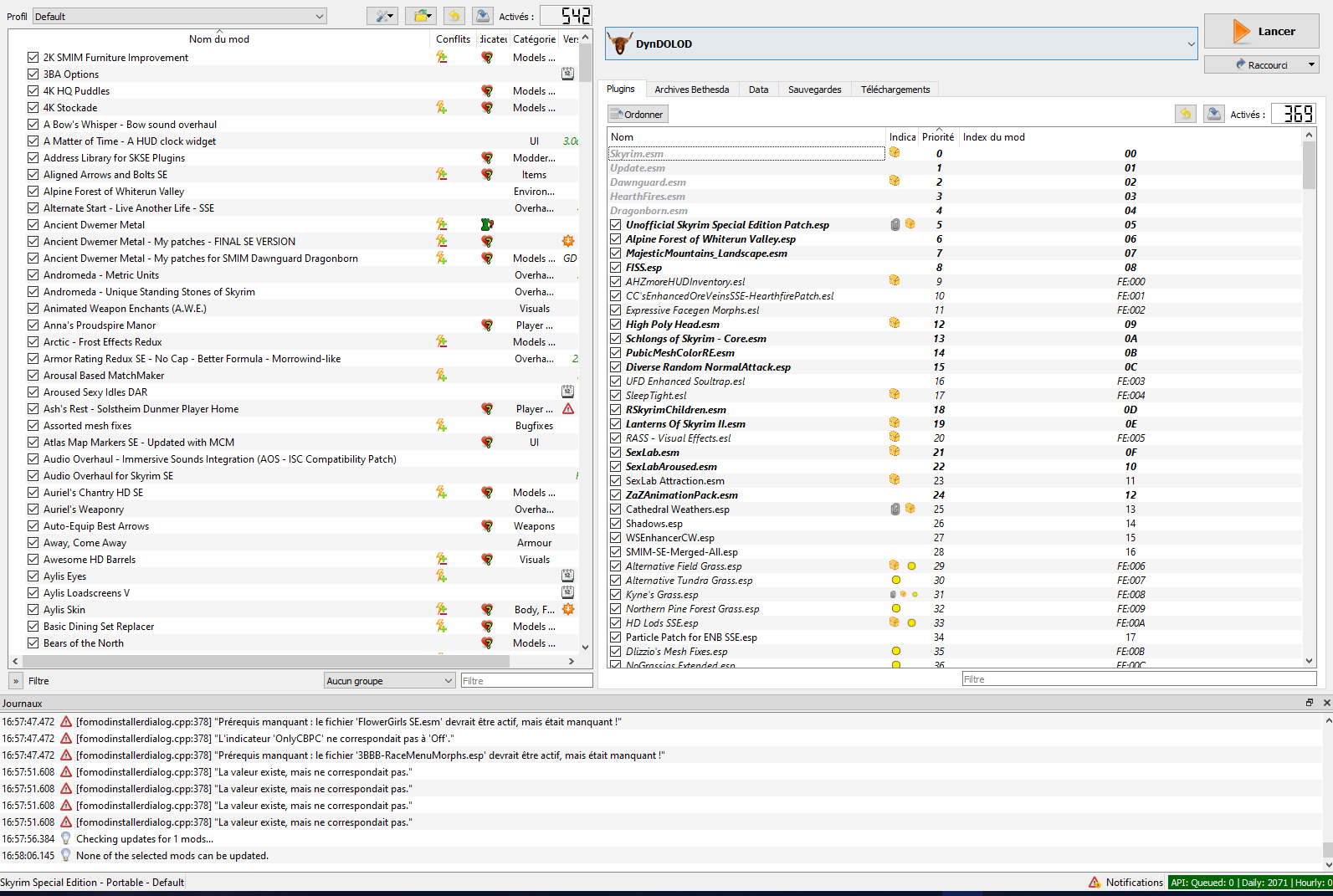
Task: Open the mod list tools wrench dropdown
Action: click(382, 16)
